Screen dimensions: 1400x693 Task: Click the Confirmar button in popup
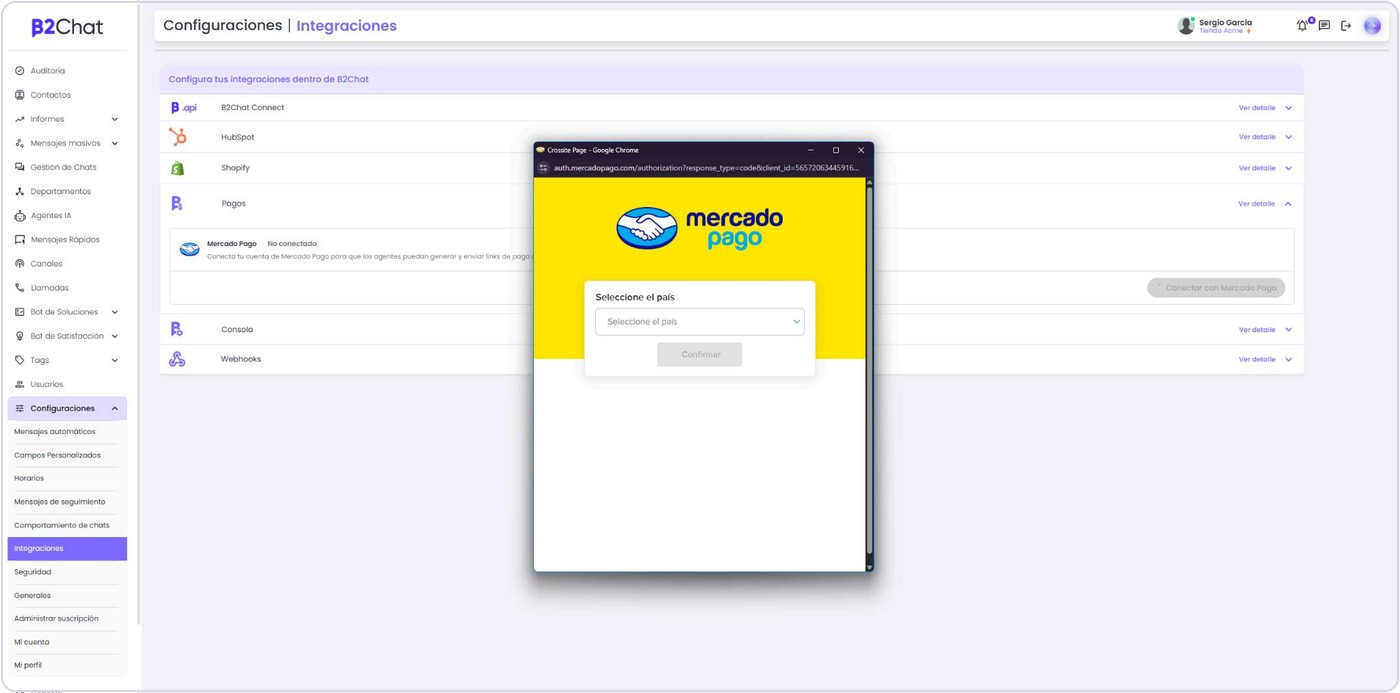(x=700, y=354)
